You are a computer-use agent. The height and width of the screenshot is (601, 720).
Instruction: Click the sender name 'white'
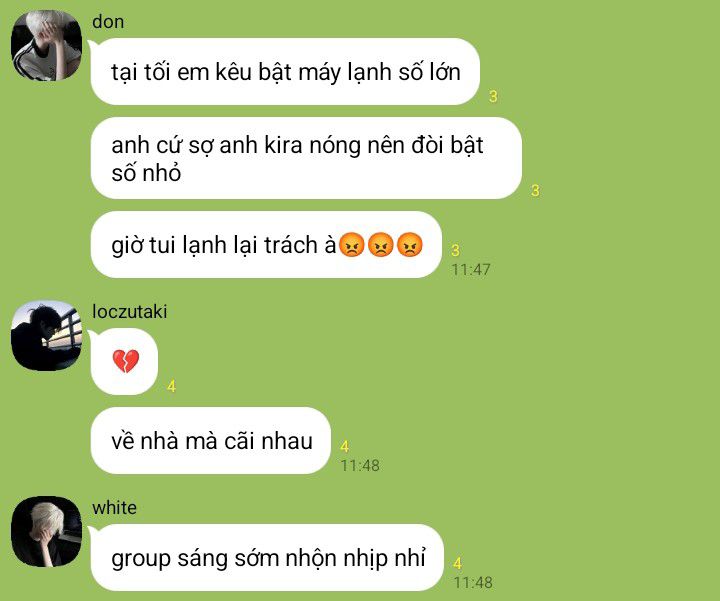coord(114,508)
